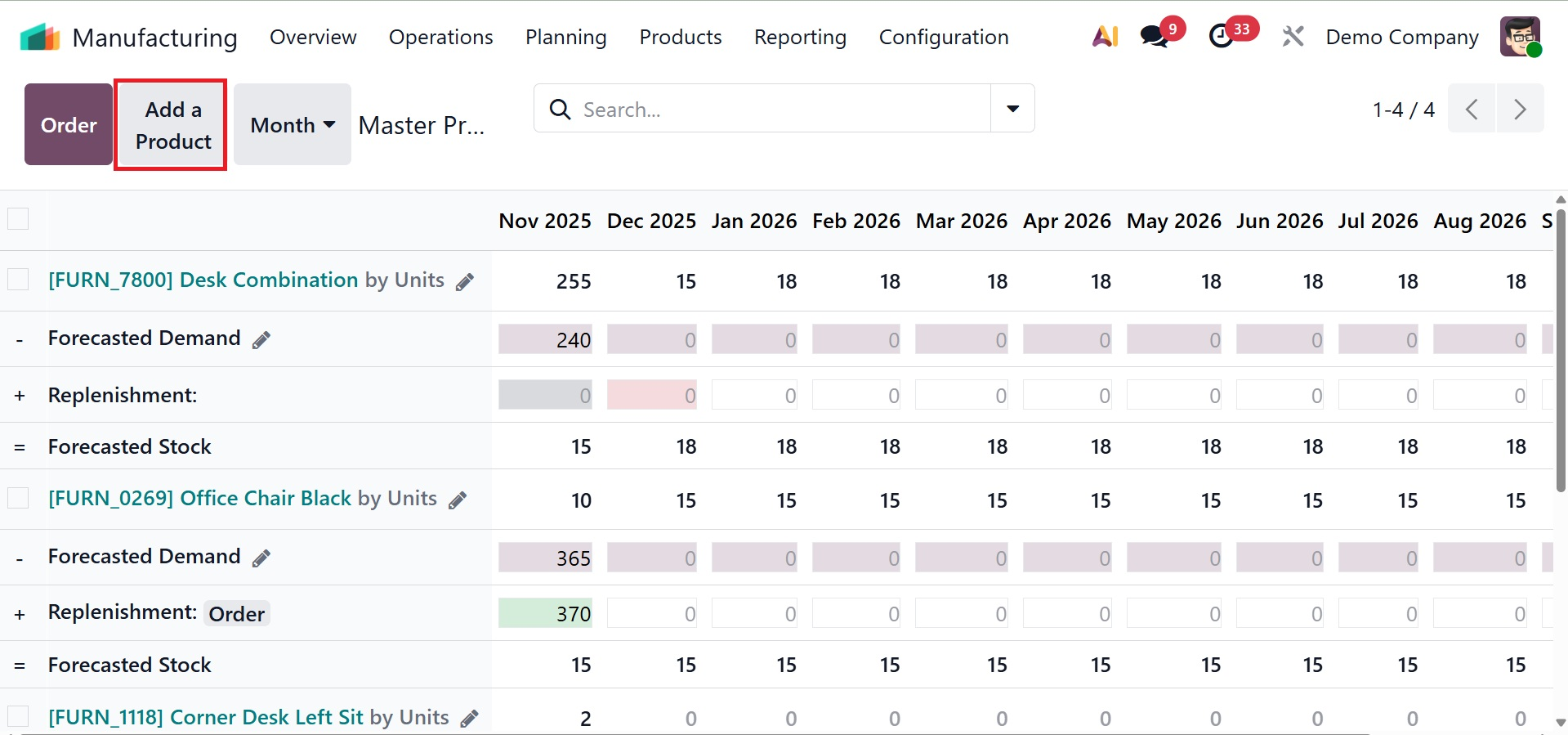Click the user avatar picture
Screen dimensions: 1568x735
(1519, 37)
